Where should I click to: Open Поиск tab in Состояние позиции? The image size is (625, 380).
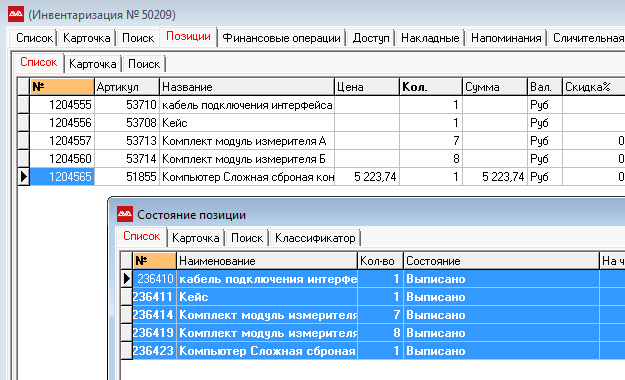(247, 238)
